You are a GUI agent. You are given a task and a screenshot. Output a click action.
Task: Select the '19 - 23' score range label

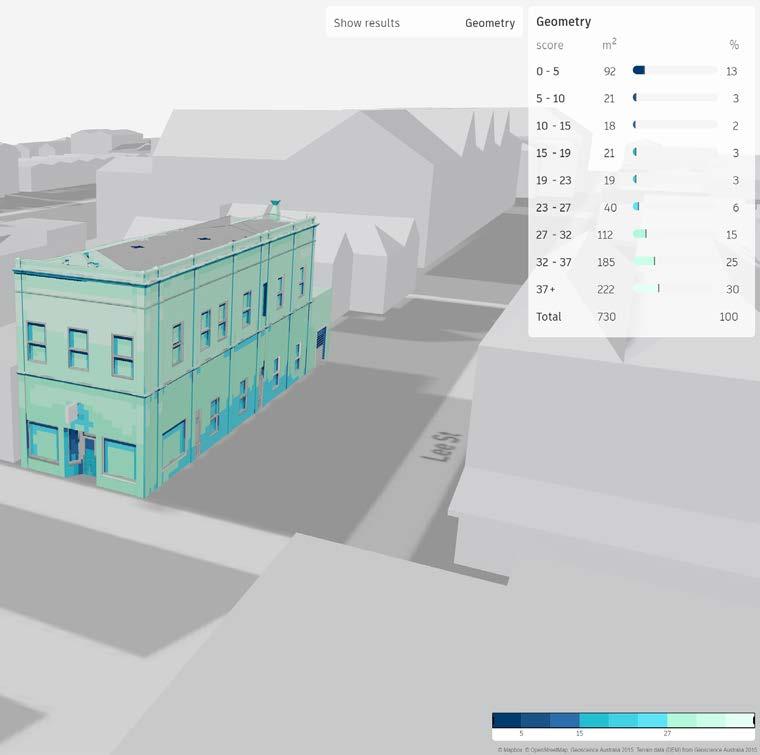tap(554, 180)
